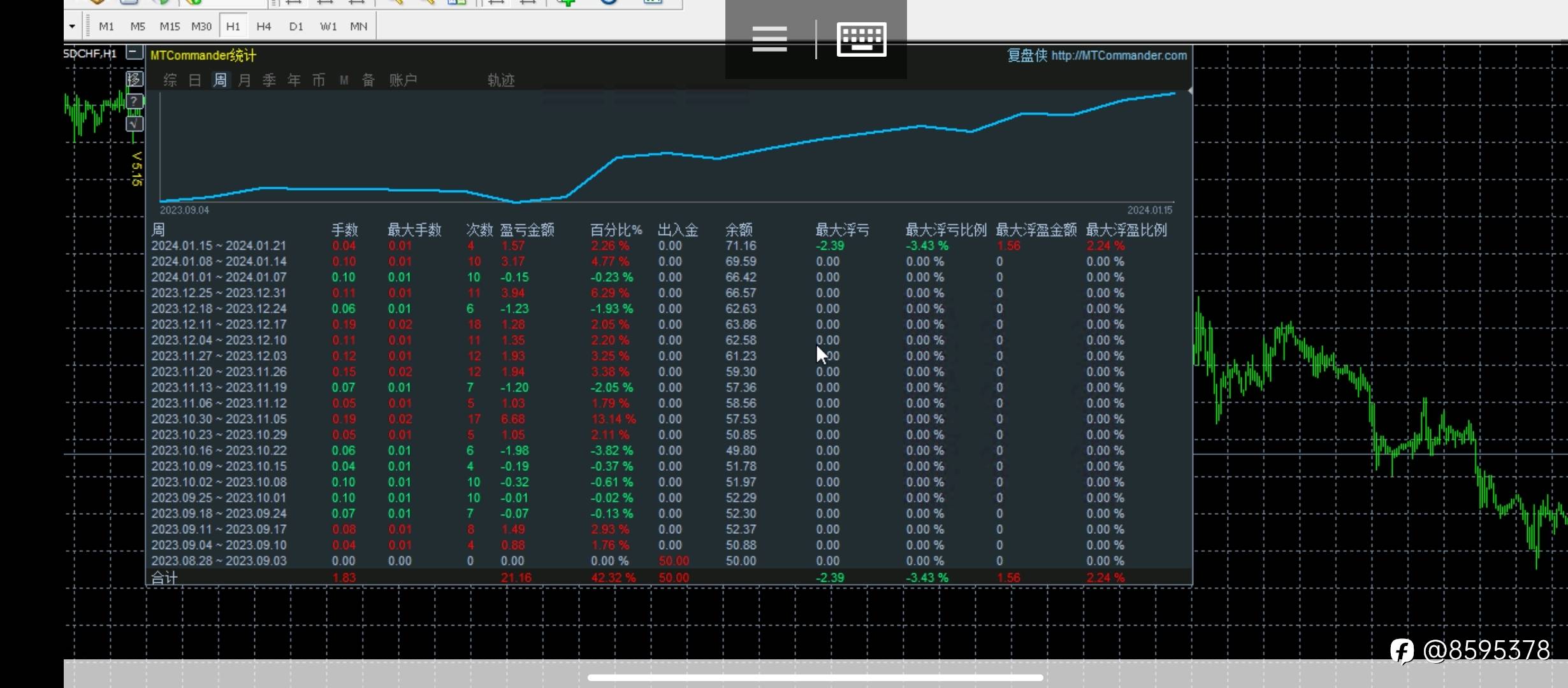The width and height of the screenshot is (1568, 688).
Task: Click the 轨迹 trajectory button
Action: click(500, 80)
